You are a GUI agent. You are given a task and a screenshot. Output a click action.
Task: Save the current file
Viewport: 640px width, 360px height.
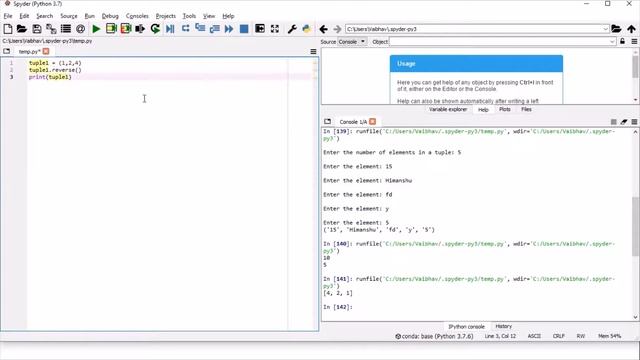click(37, 29)
